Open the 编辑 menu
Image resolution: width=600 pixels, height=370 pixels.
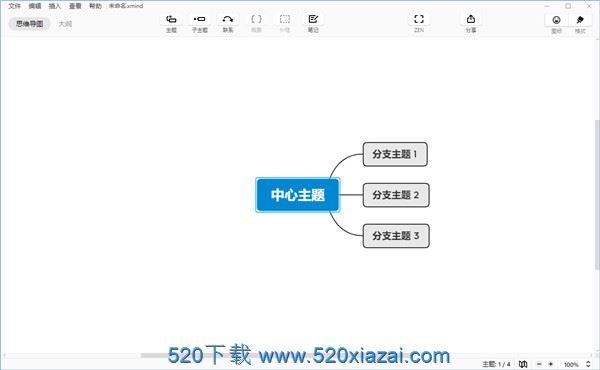tap(35, 6)
